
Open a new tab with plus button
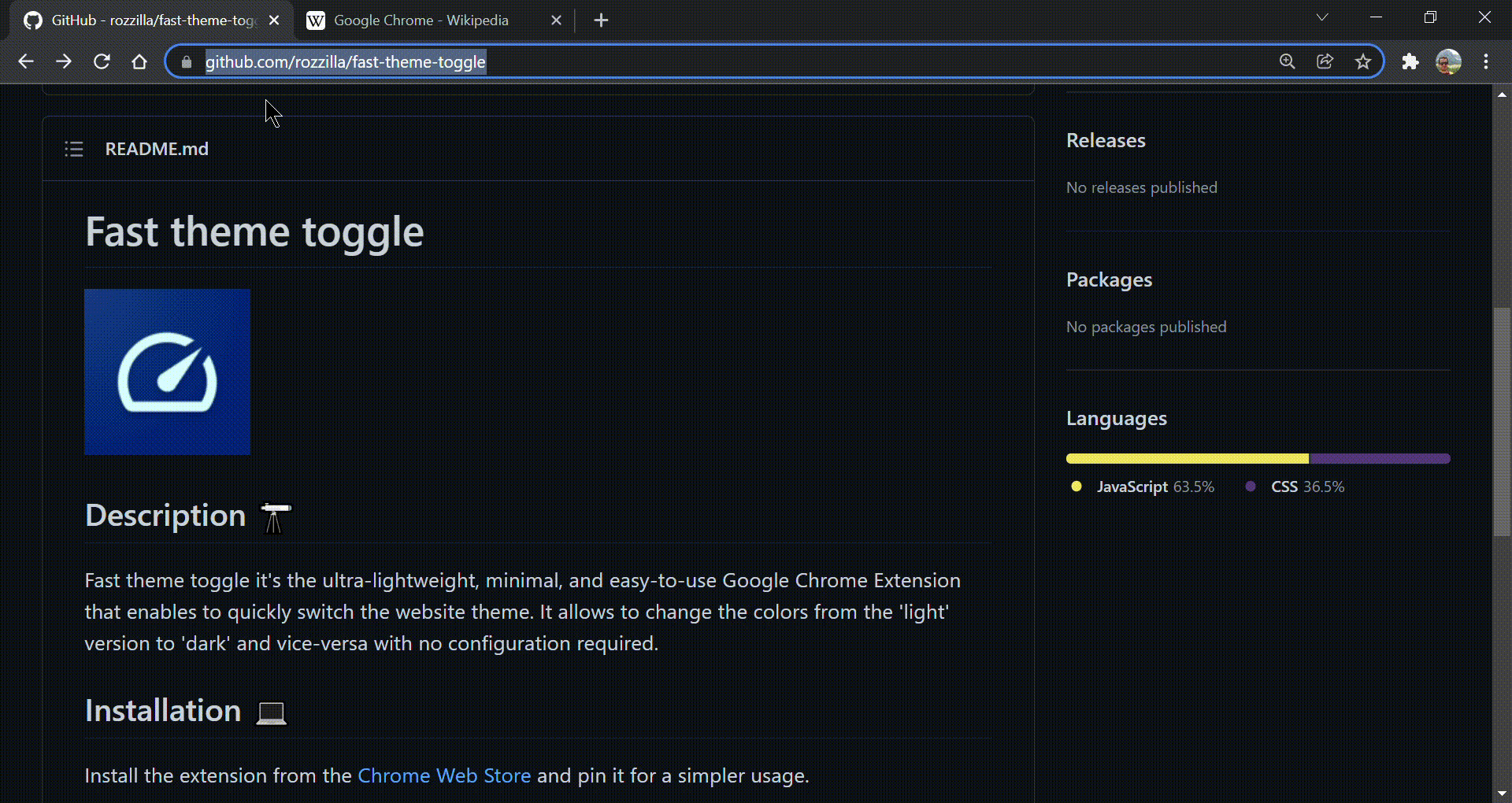pyautogui.click(x=601, y=20)
